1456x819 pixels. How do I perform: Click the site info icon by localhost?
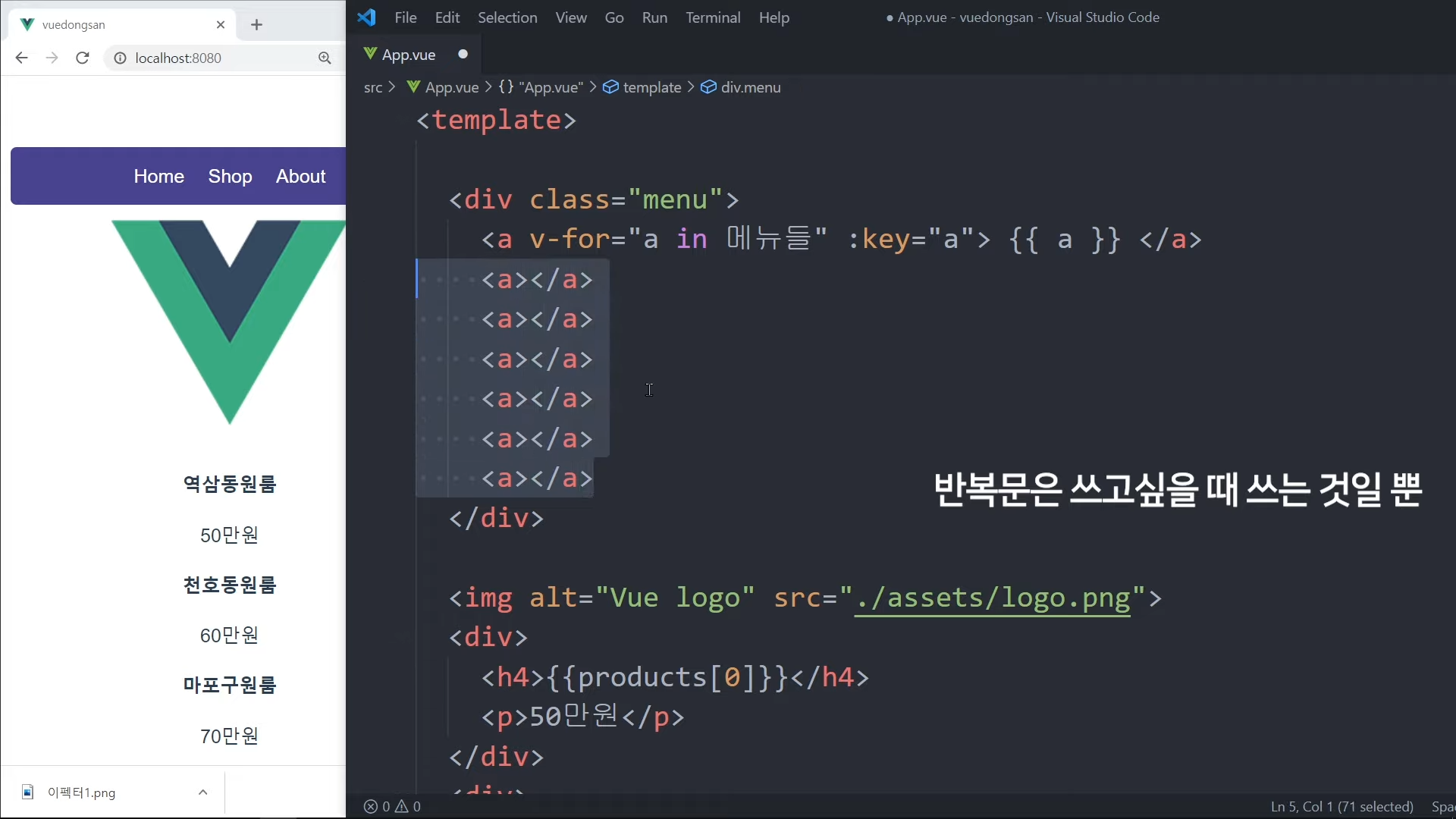point(120,58)
